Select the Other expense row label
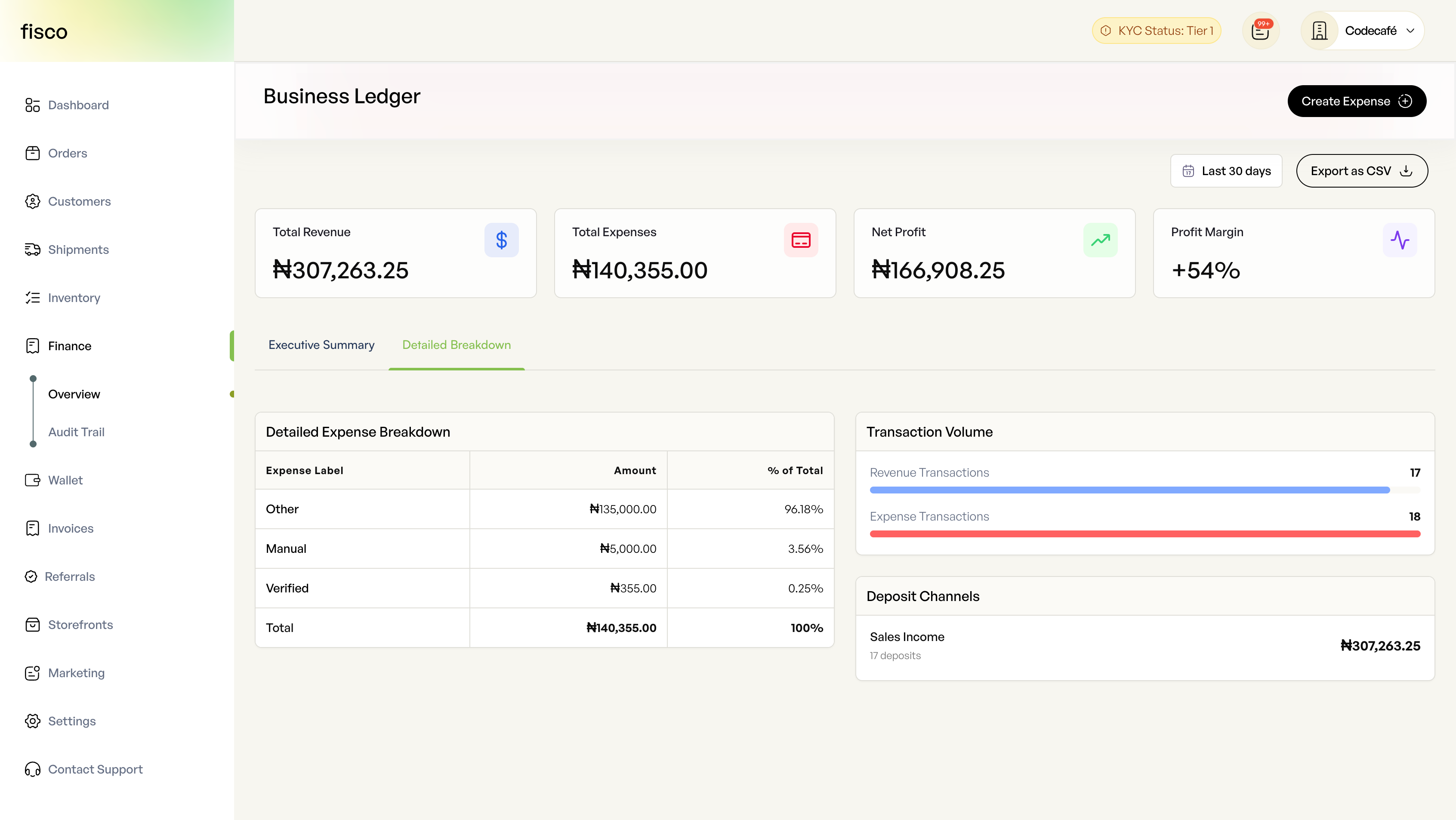 tap(282, 509)
